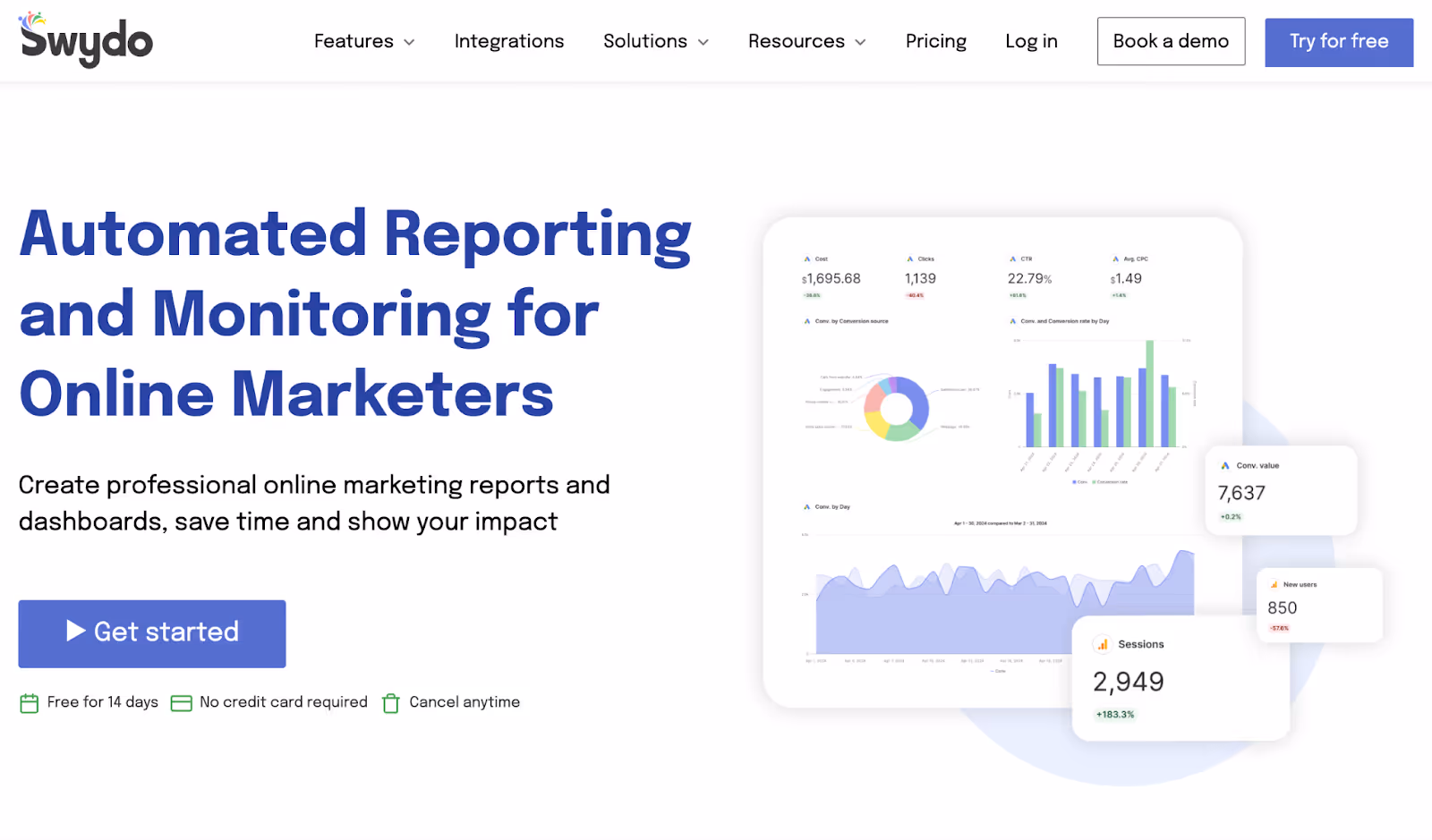The image size is (1432, 840).
Task: Expand the Resources dropdown chevron
Action: pyautogui.click(x=861, y=42)
